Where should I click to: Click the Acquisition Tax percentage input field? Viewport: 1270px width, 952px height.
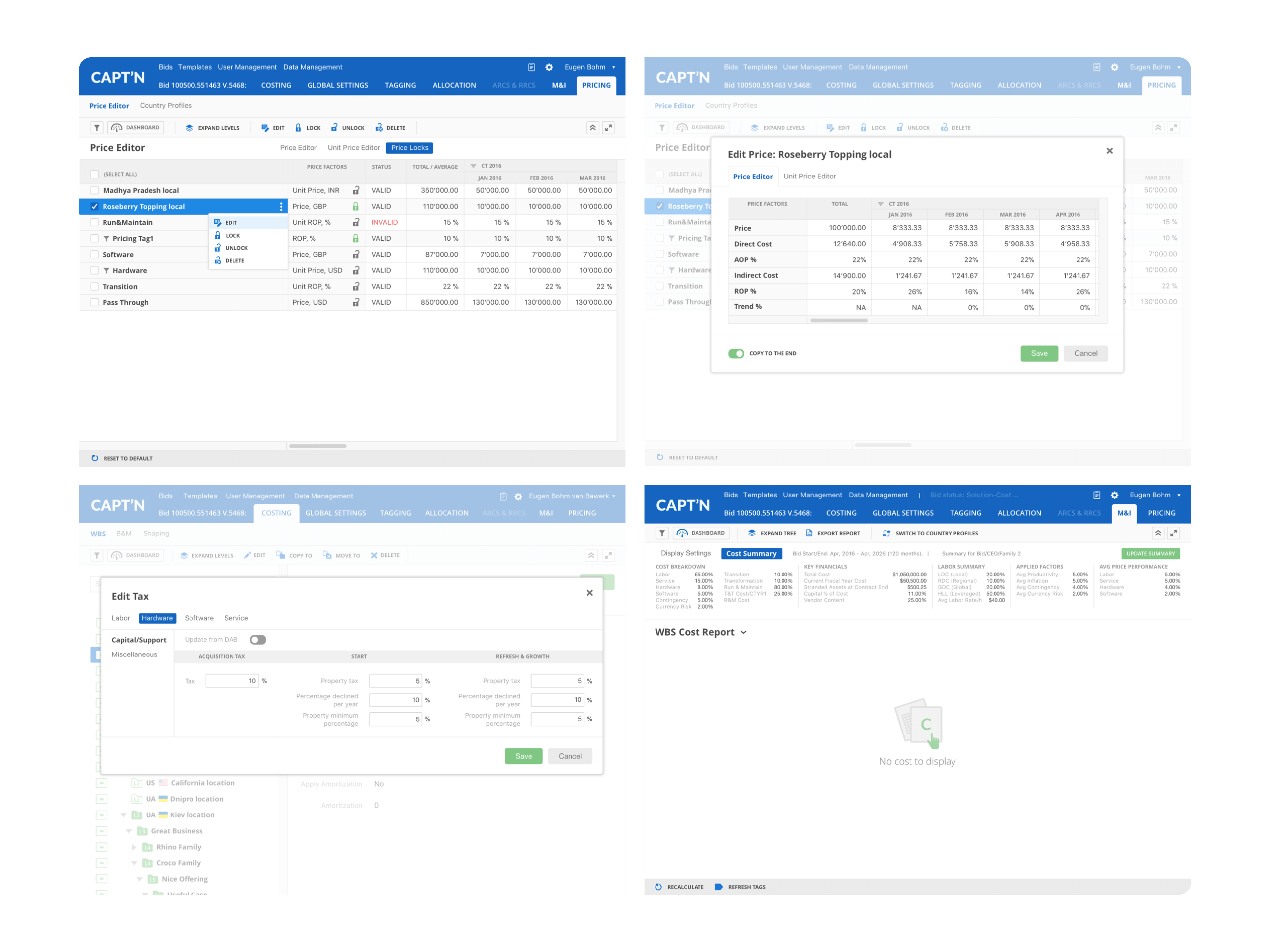[x=232, y=681]
